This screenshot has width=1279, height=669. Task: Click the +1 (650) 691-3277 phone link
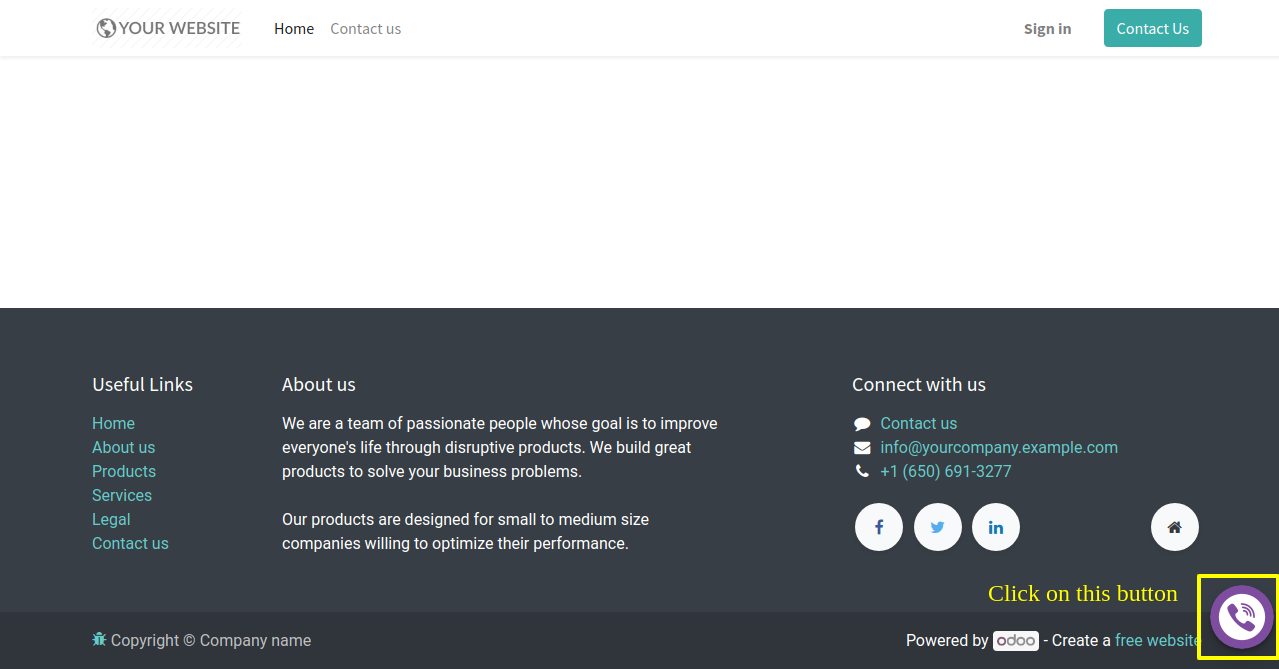(x=945, y=471)
